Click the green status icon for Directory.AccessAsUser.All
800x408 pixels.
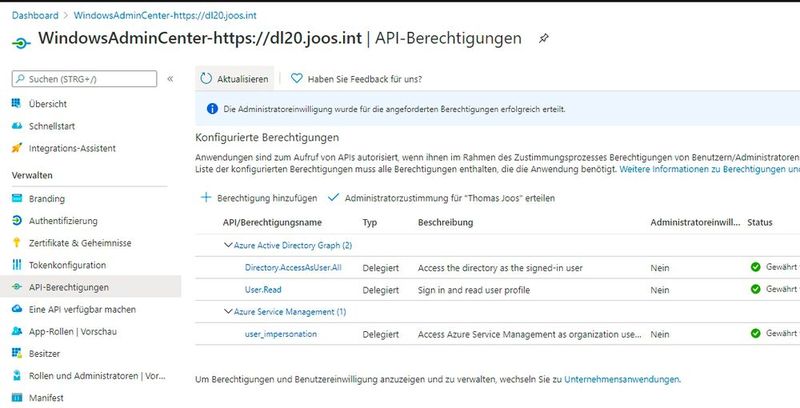coord(756,267)
